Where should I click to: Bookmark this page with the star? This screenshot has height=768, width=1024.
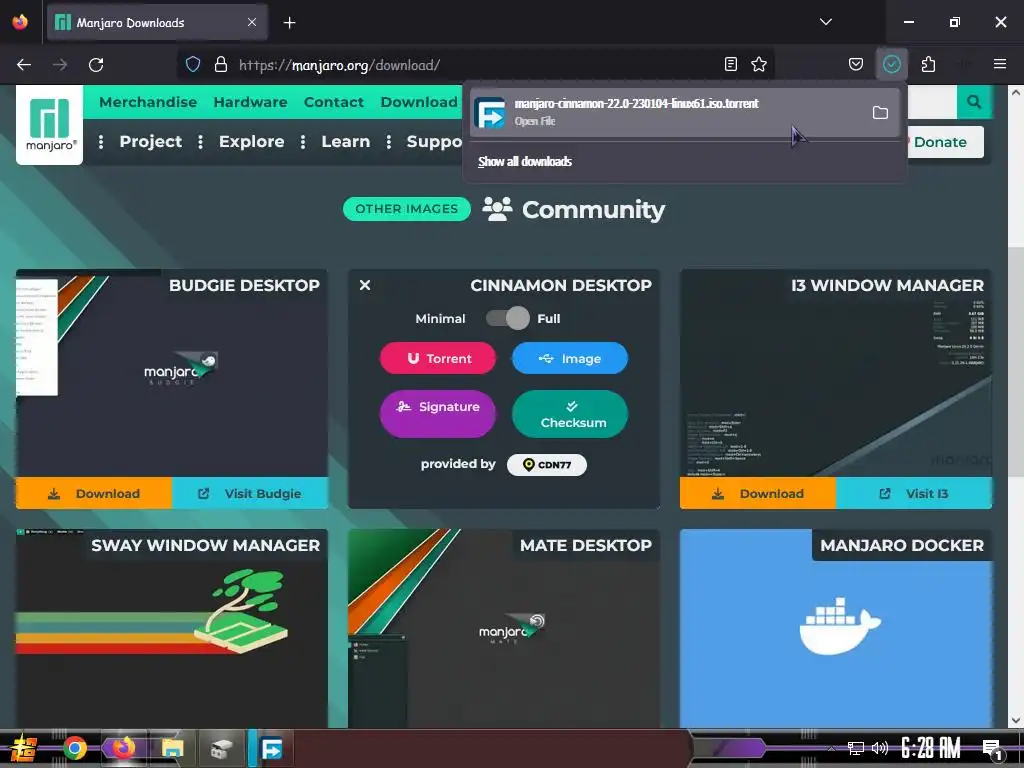coord(759,64)
